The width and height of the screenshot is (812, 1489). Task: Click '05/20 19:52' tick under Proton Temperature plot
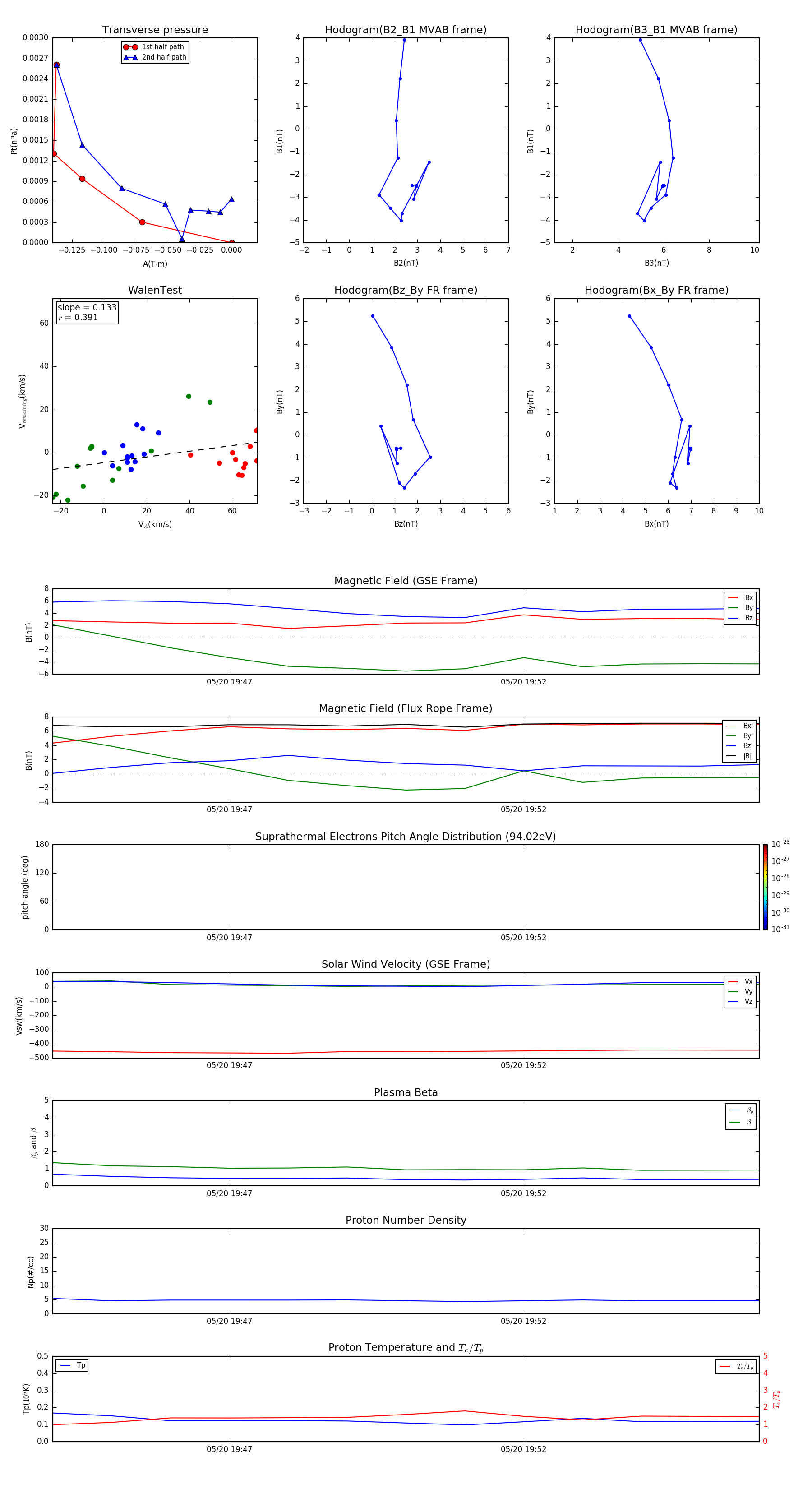coord(524,1449)
